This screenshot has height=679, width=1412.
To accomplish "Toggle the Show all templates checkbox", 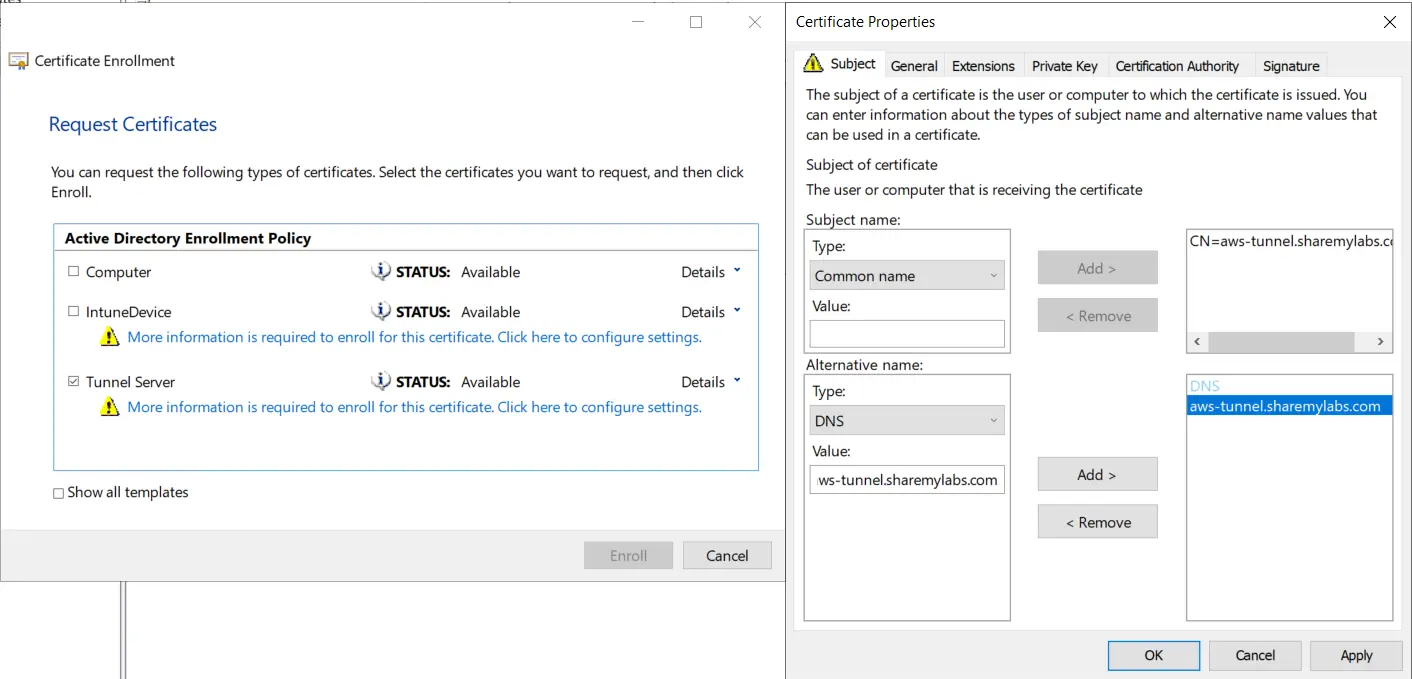I will point(59,493).
